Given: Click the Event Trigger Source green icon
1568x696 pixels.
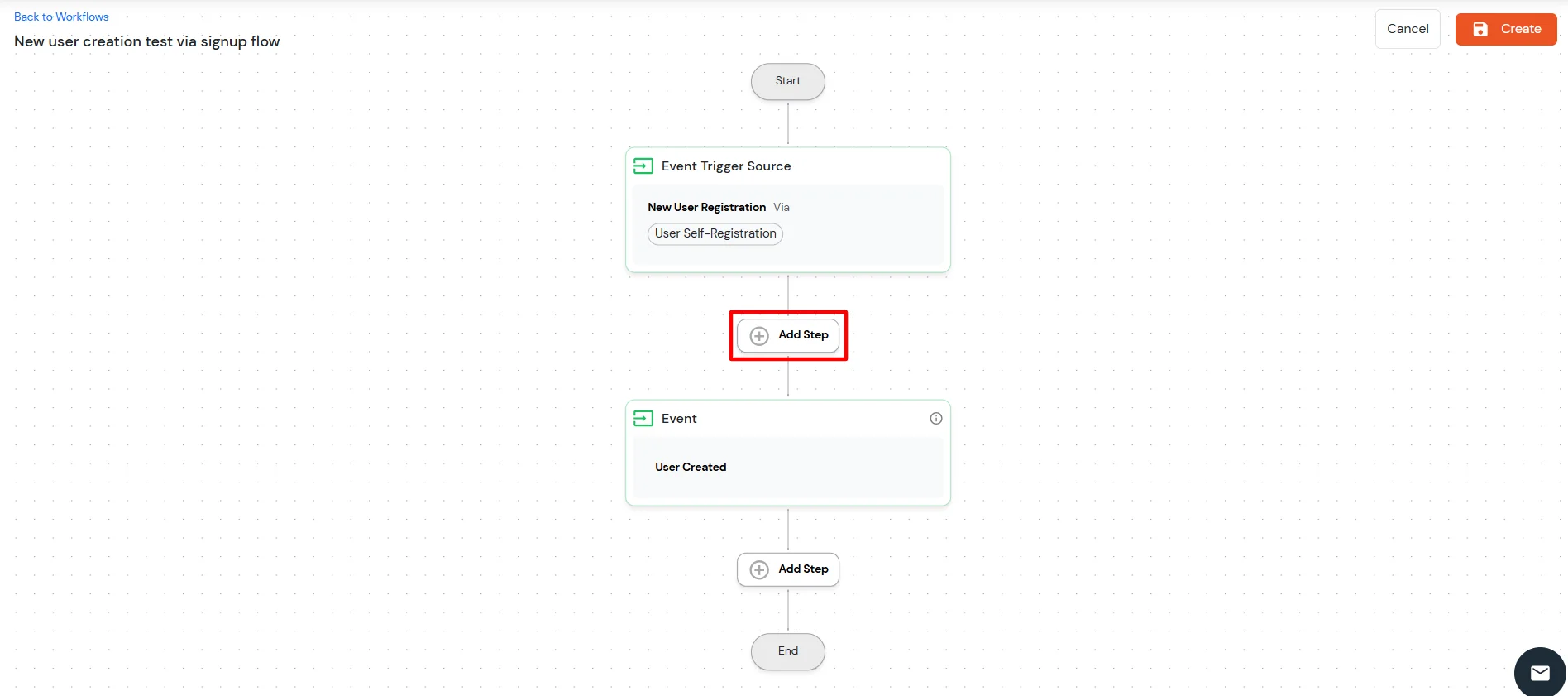Looking at the screenshot, I should coord(643,166).
